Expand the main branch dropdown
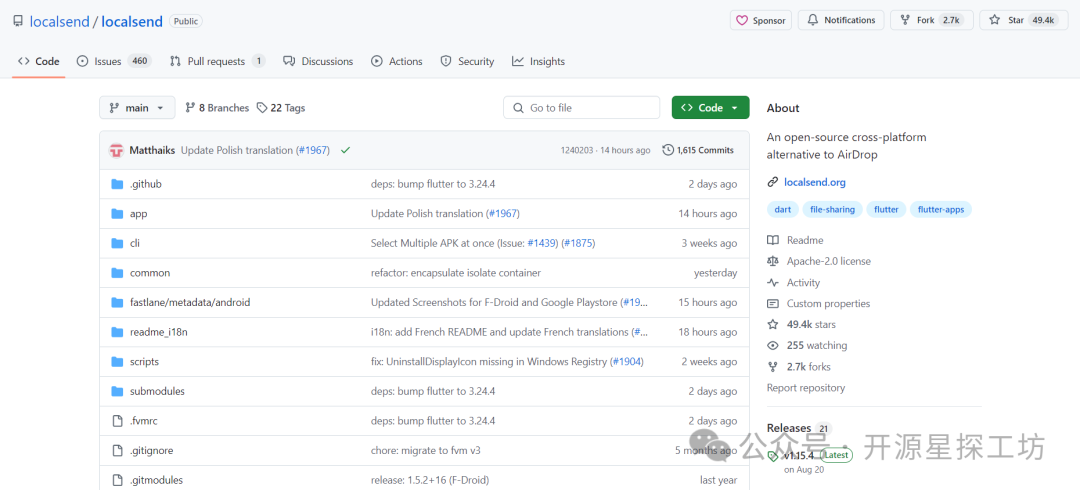Viewport: 1080px width, 490px height. coord(137,108)
